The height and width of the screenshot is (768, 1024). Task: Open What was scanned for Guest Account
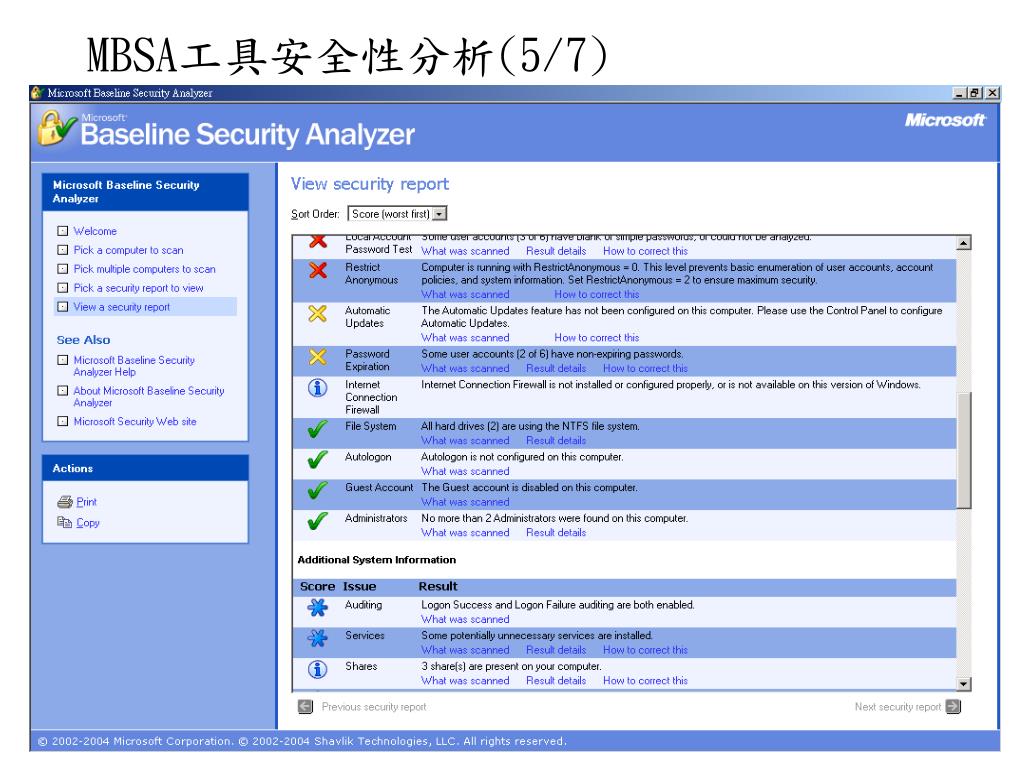pos(465,502)
